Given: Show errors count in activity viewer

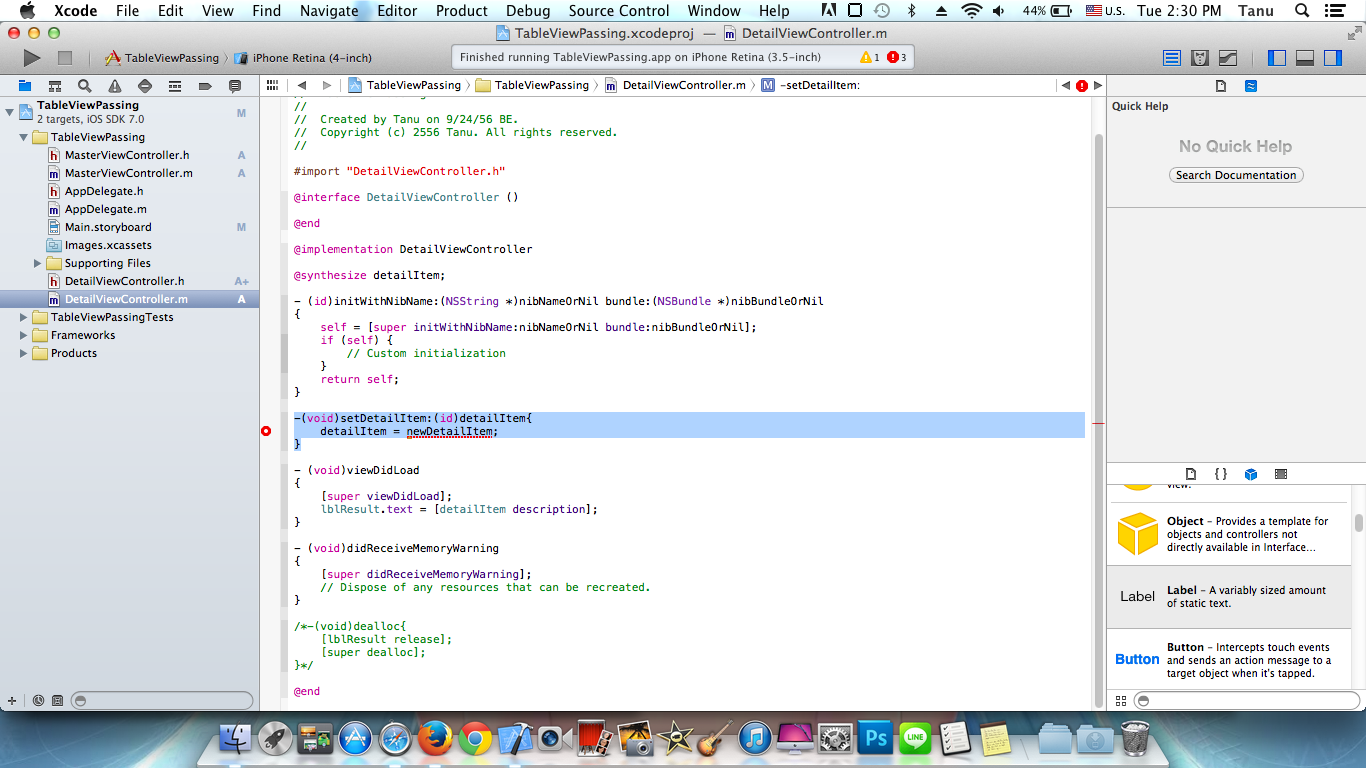Looking at the screenshot, I should tap(897, 58).
